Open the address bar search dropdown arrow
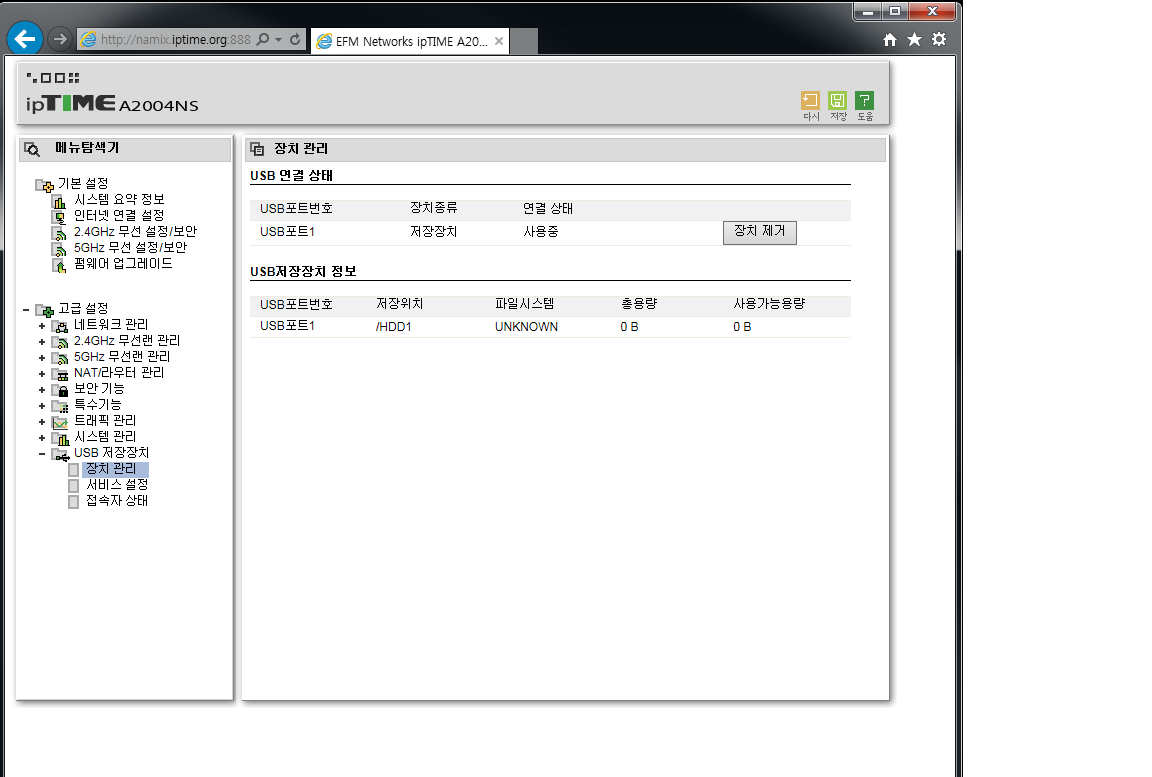This screenshot has width=1152, height=777. [x=278, y=40]
